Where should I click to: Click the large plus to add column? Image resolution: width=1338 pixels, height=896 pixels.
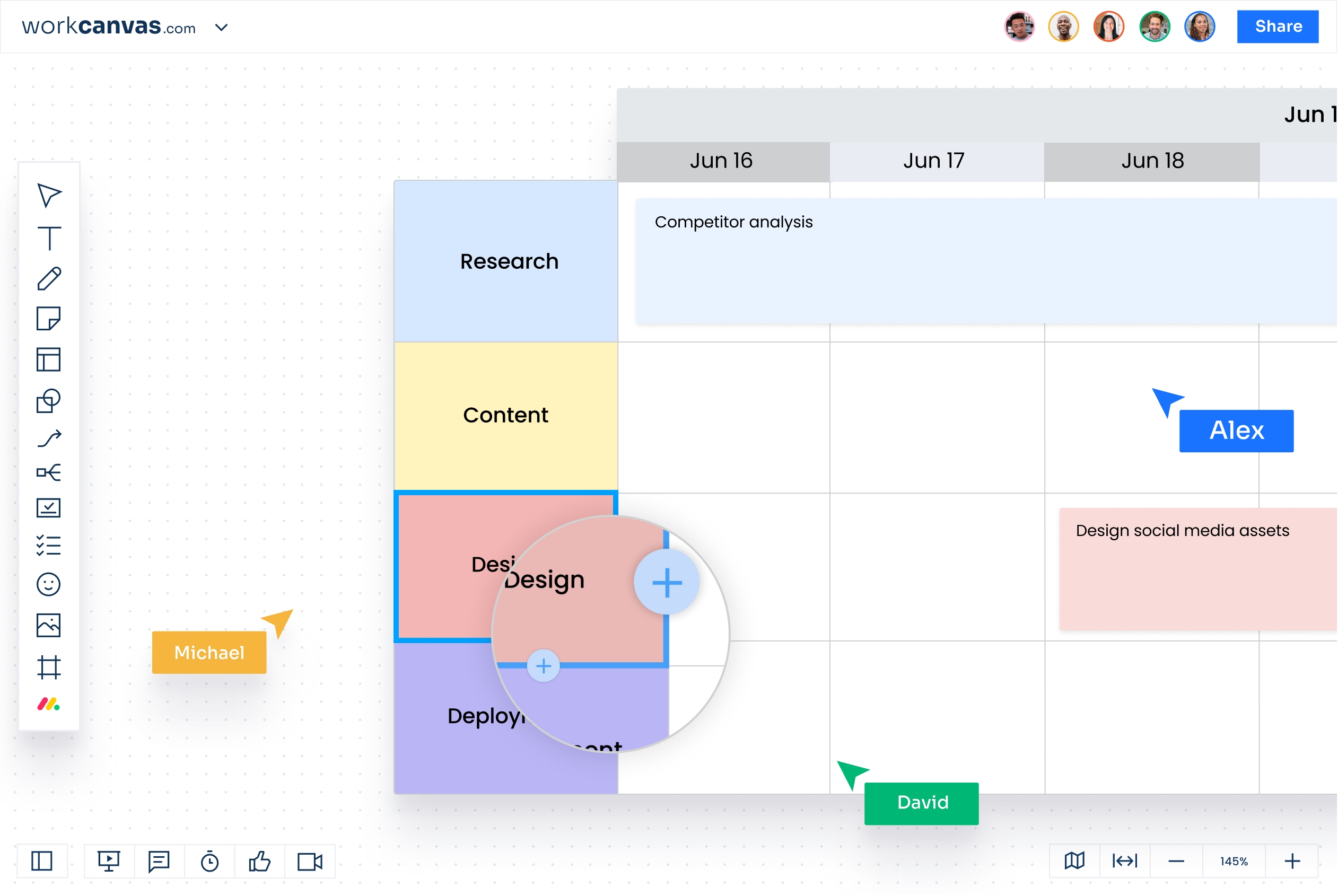[x=667, y=583]
